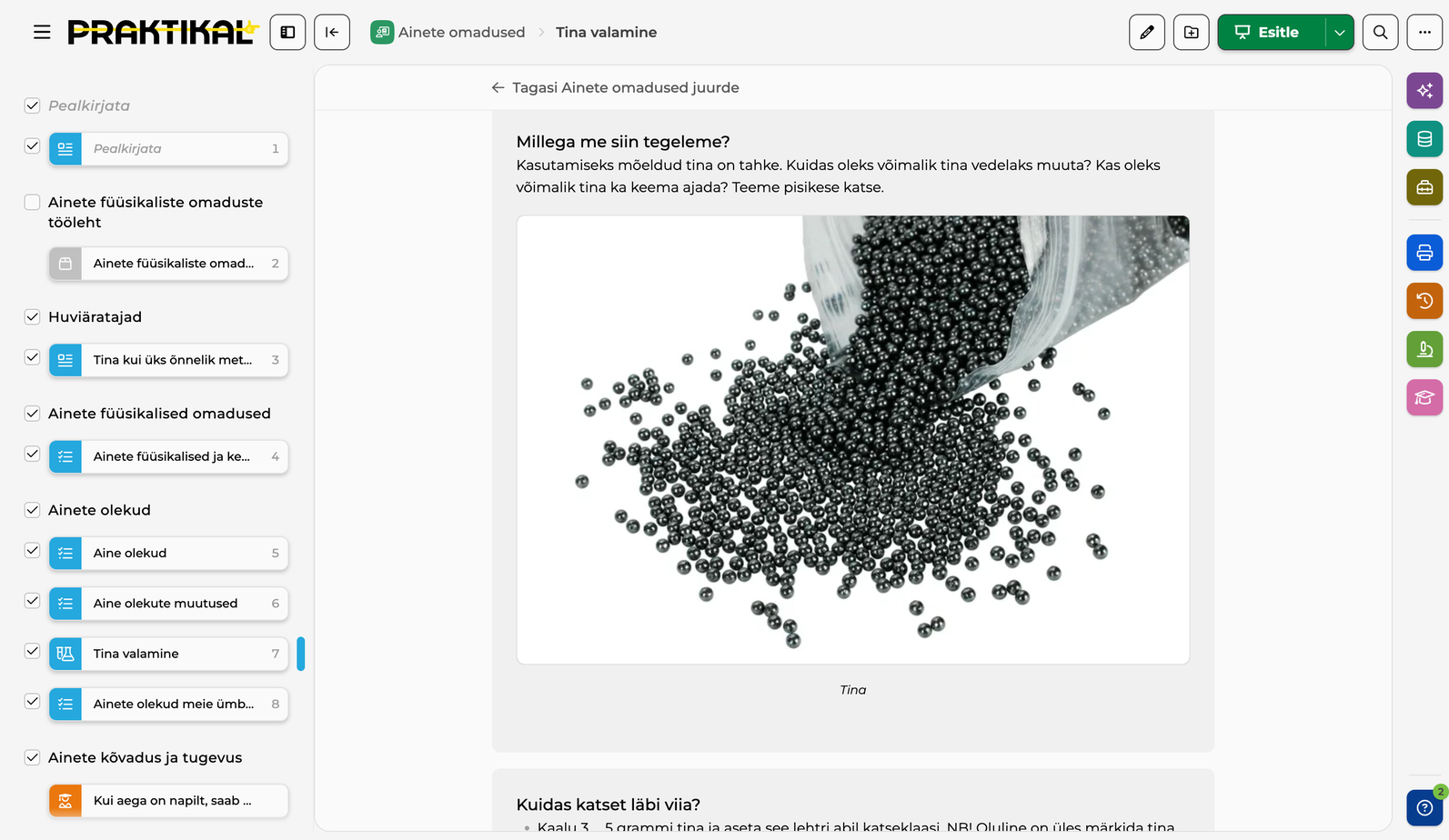Uncheck the Tina valamine item checkbox

(32, 651)
